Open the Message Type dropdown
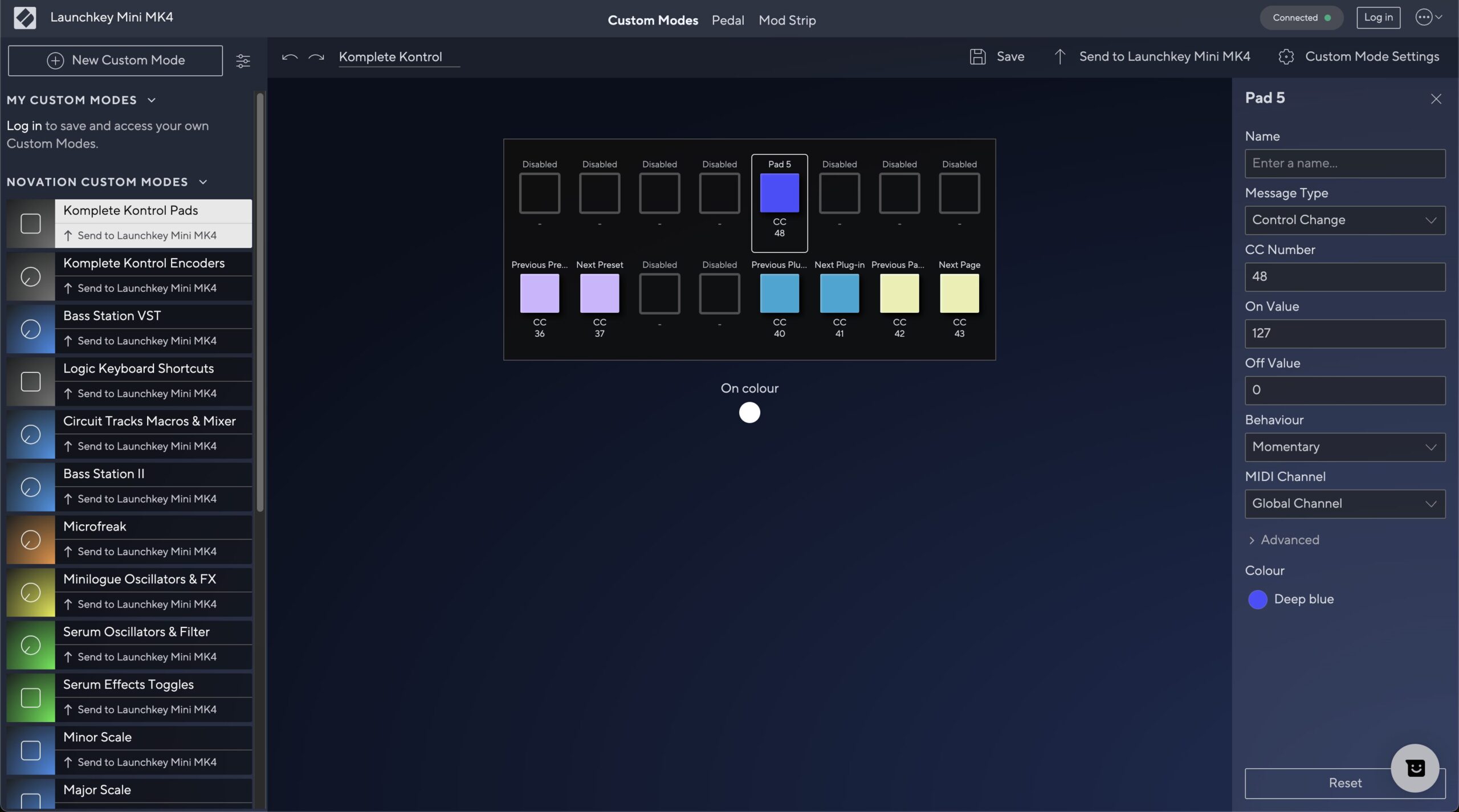 coord(1344,220)
